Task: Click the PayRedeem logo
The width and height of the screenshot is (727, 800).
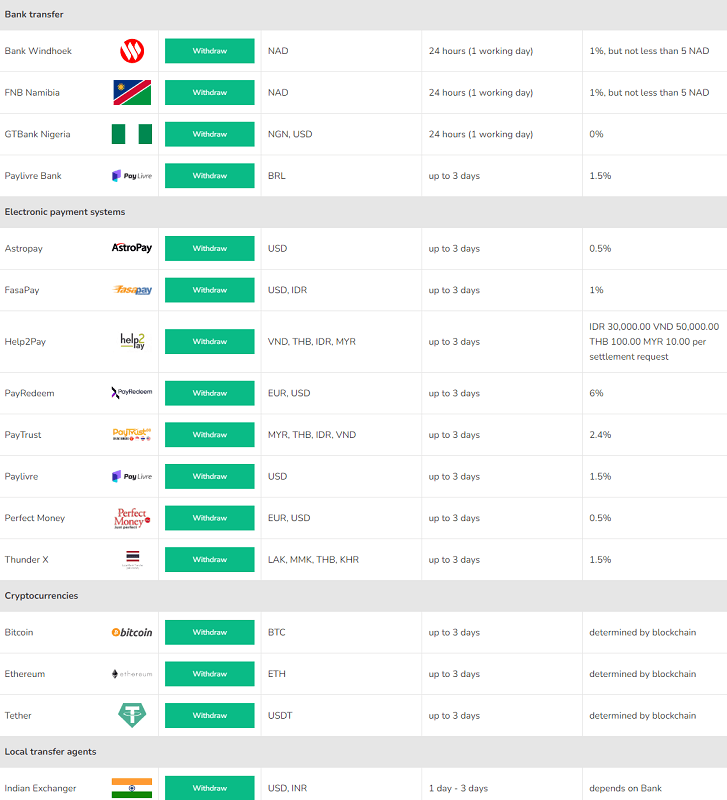Action: pyautogui.click(x=132, y=392)
